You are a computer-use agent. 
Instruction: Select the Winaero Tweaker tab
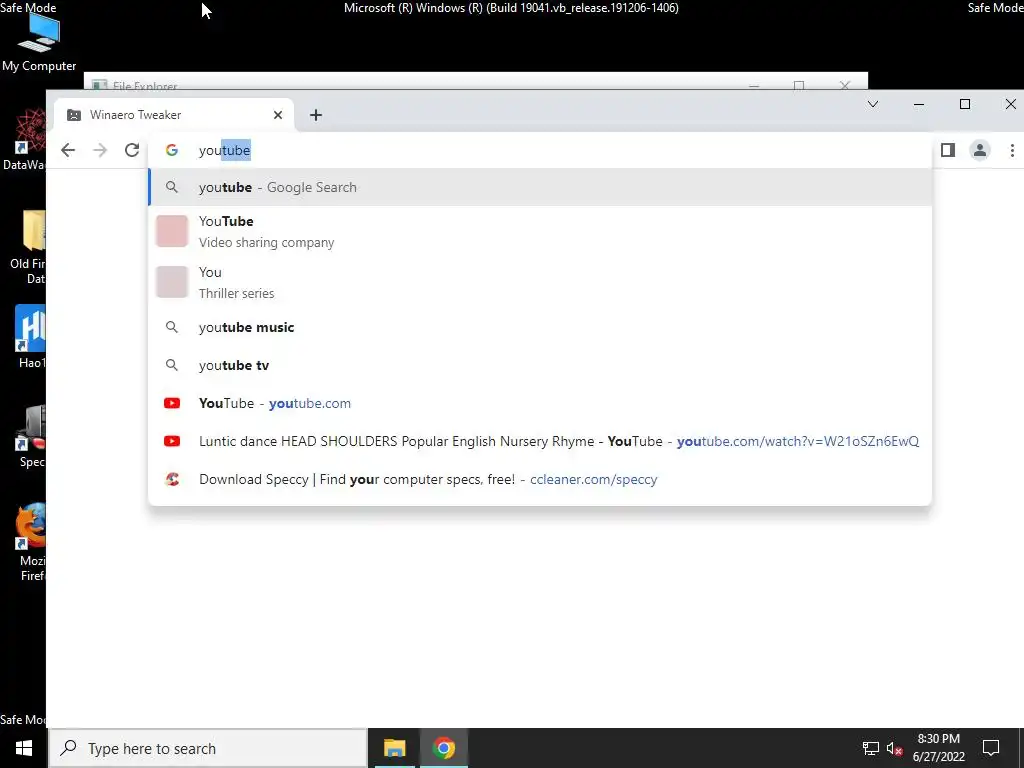[174, 115]
